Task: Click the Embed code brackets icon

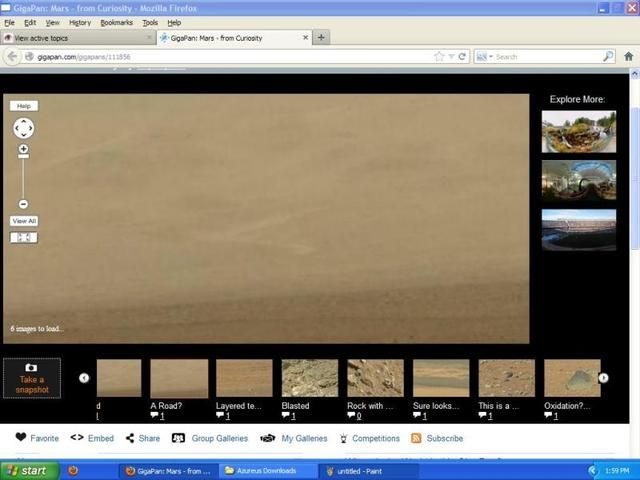Action: pyautogui.click(x=77, y=438)
